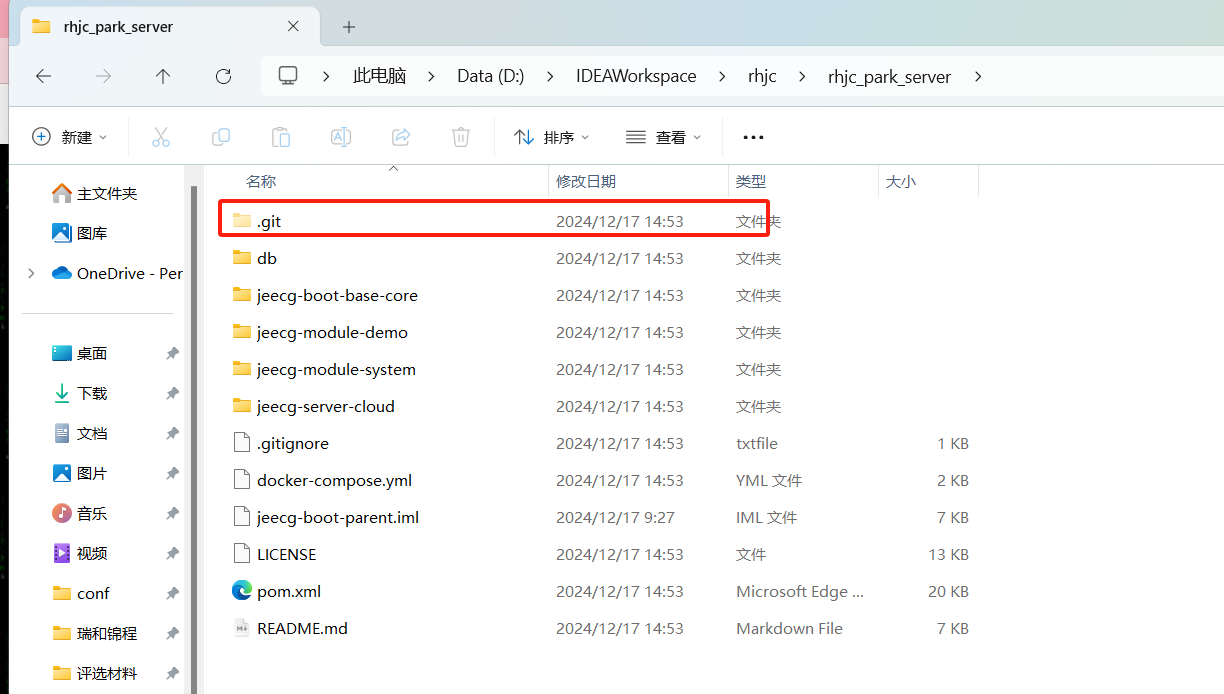This screenshot has height=694, width=1224.
Task: Open a new tab with plus button
Action: click(x=349, y=27)
